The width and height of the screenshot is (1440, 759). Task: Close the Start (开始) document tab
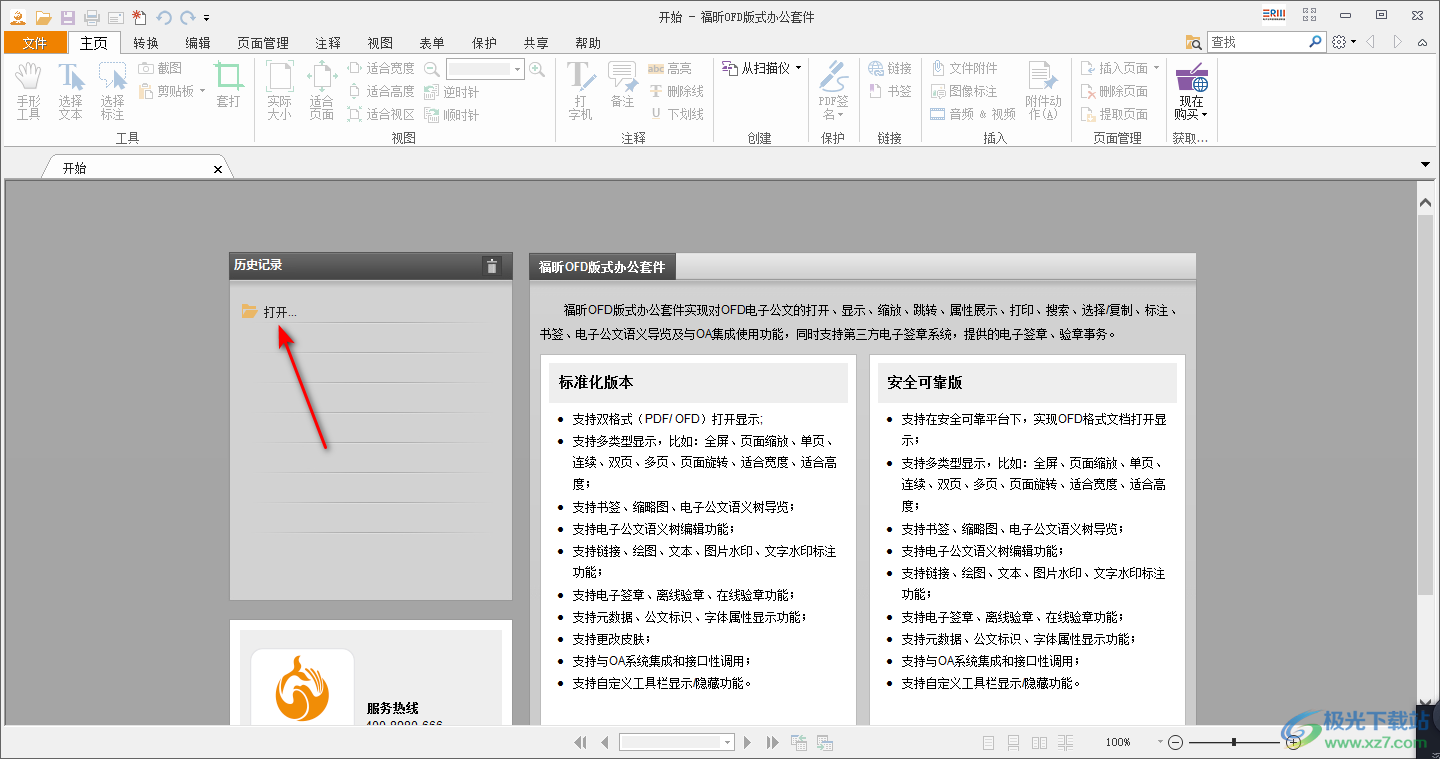click(x=218, y=169)
